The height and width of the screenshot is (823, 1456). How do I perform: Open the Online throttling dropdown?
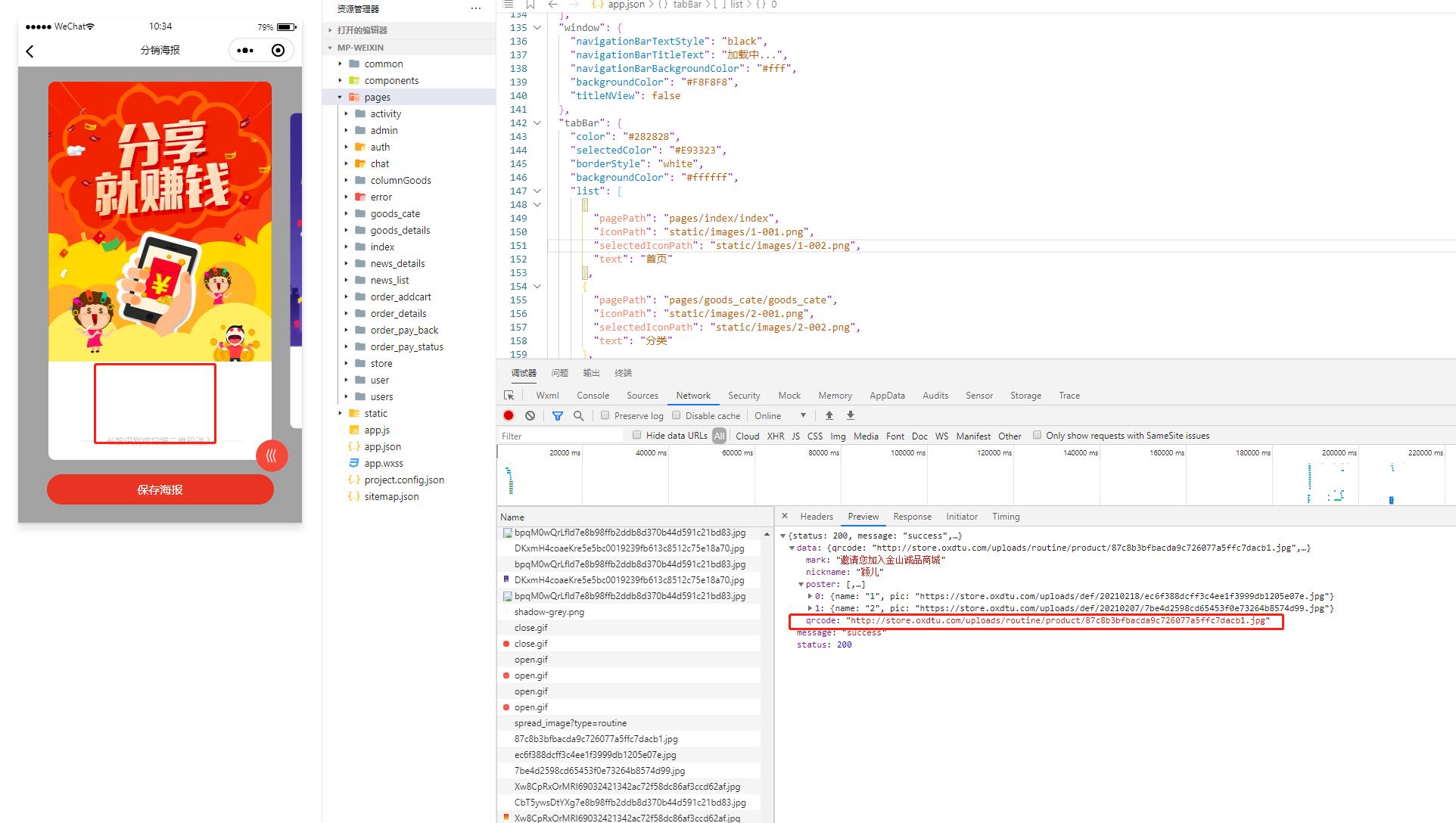(x=779, y=415)
